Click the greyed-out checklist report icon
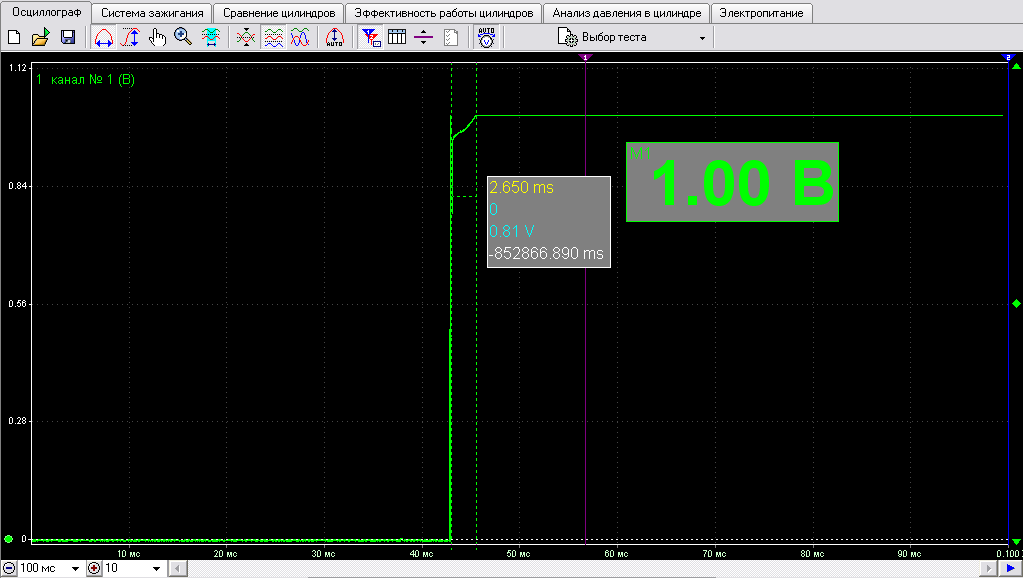This screenshot has height=578, width=1023. 451,37
